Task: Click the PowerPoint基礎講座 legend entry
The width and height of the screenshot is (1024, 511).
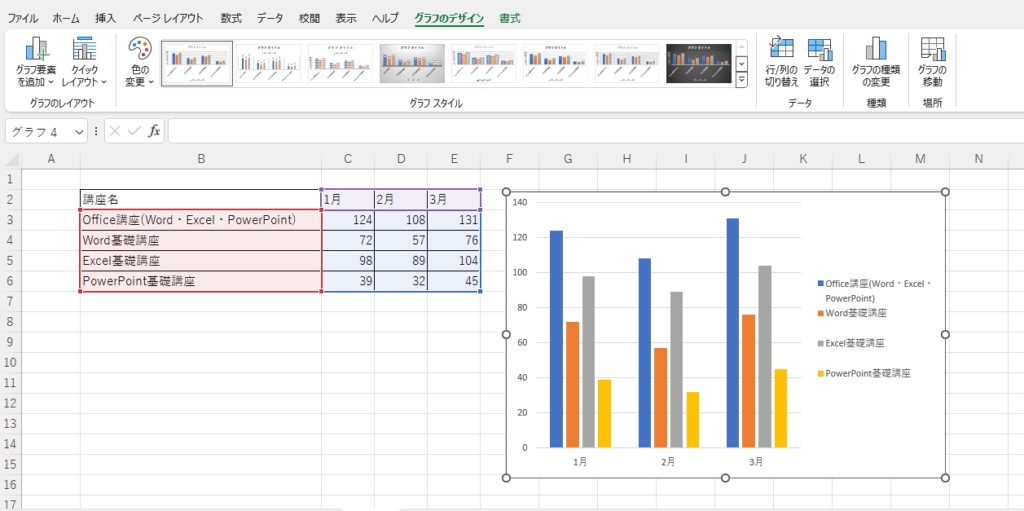Action: pos(864,374)
